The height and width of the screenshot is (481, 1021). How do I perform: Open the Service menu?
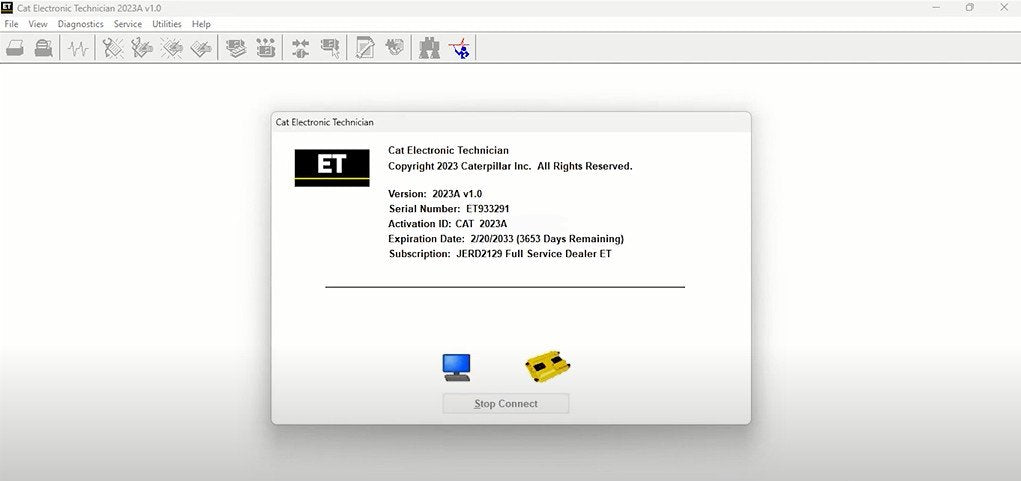point(128,24)
